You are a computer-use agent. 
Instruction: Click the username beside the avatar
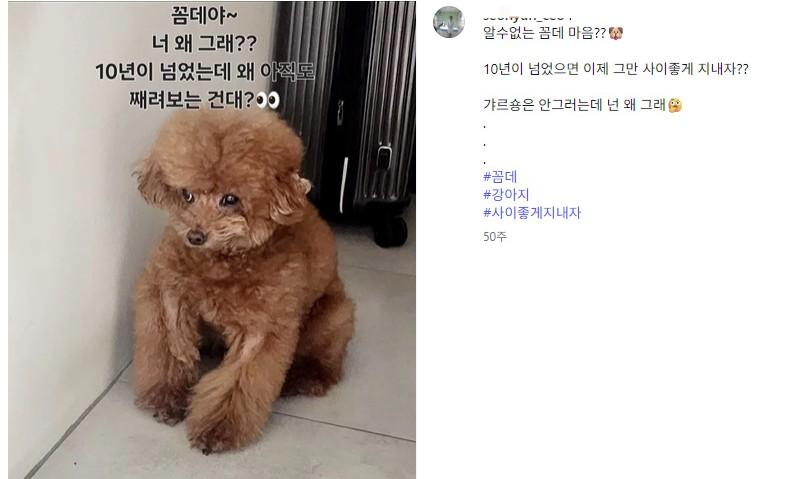coord(528,17)
